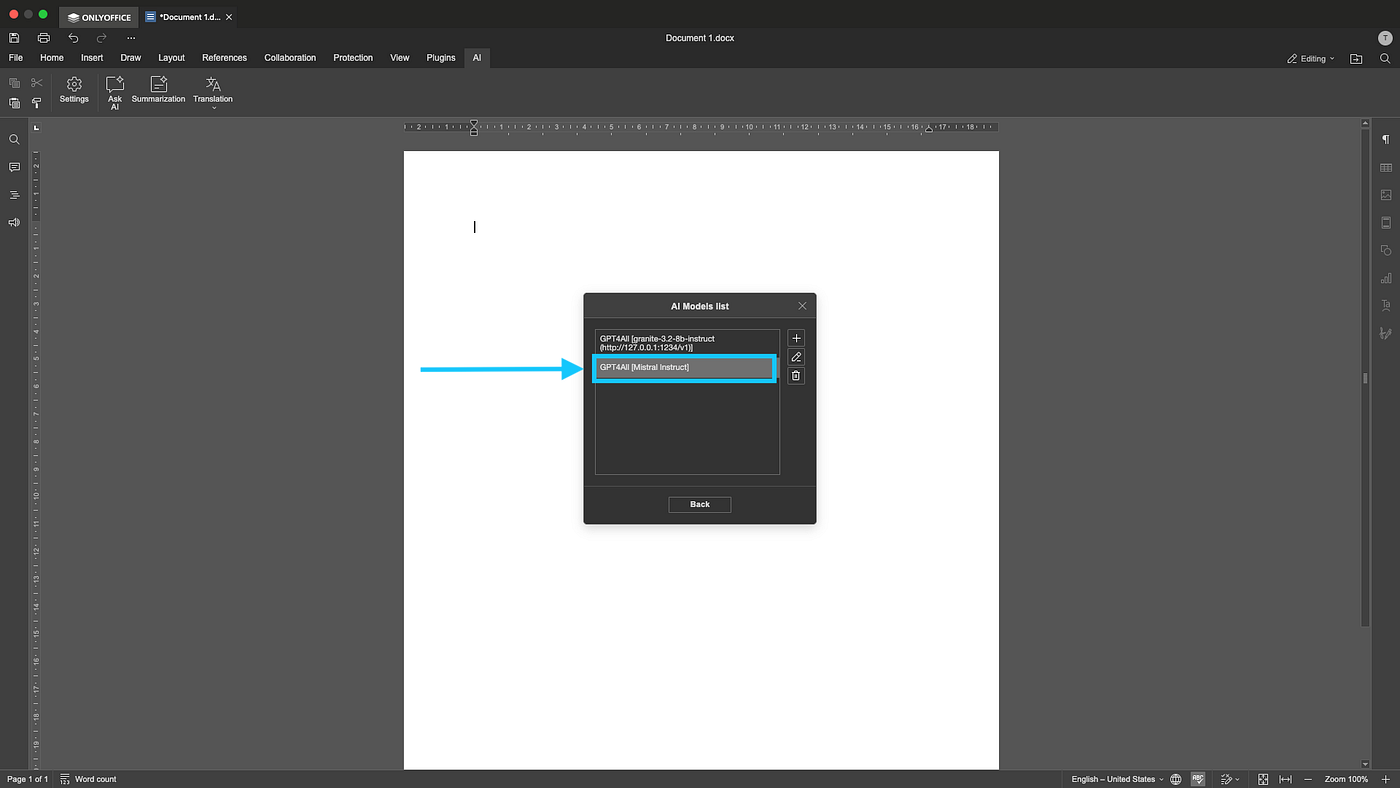Image resolution: width=1400 pixels, height=788 pixels.
Task: Switch to the References tab
Action: tap(224, 58)
